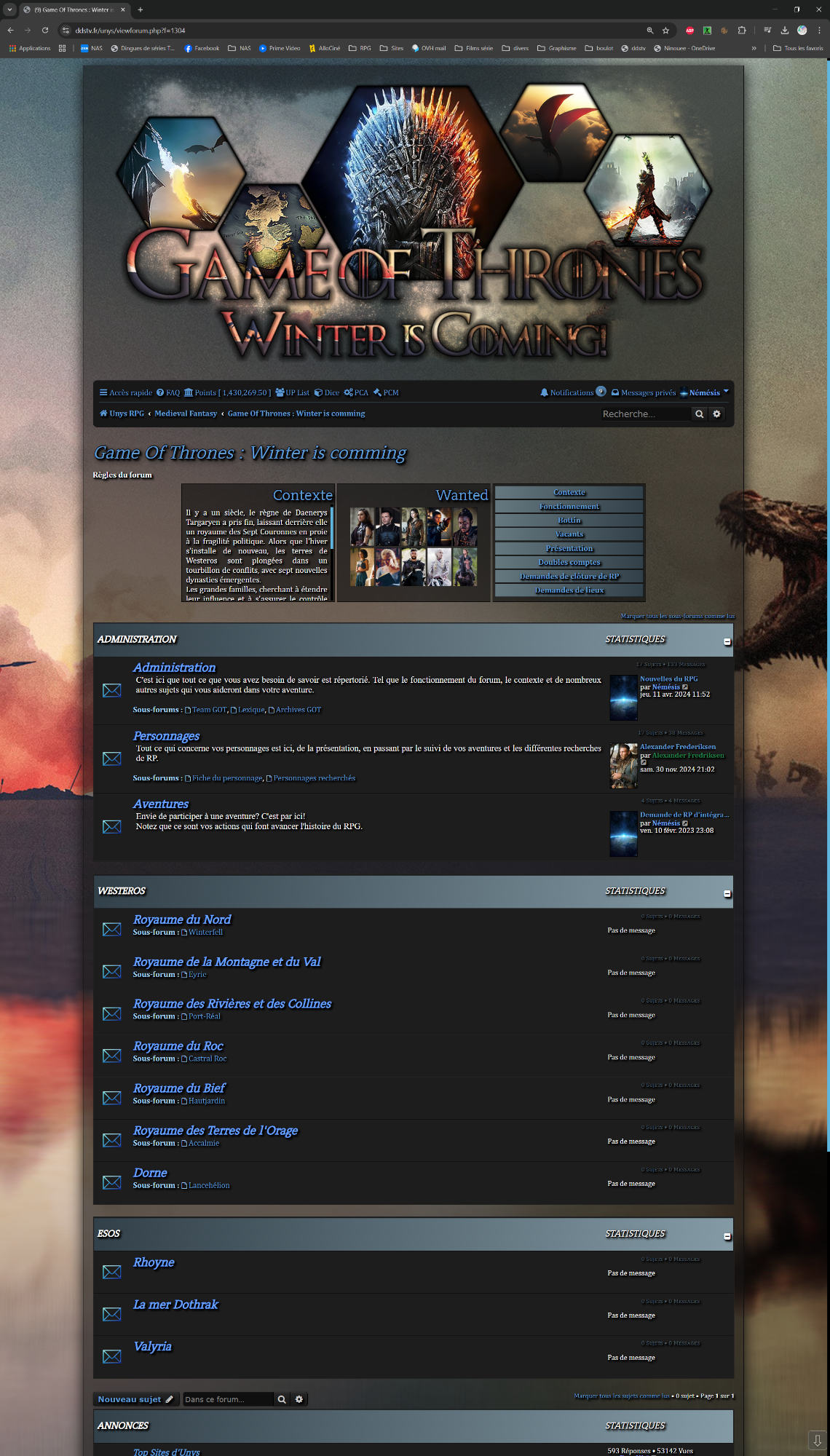Open the Points bank link
The height and width of the screenshot is (1456, 830).
pos(227,392)
